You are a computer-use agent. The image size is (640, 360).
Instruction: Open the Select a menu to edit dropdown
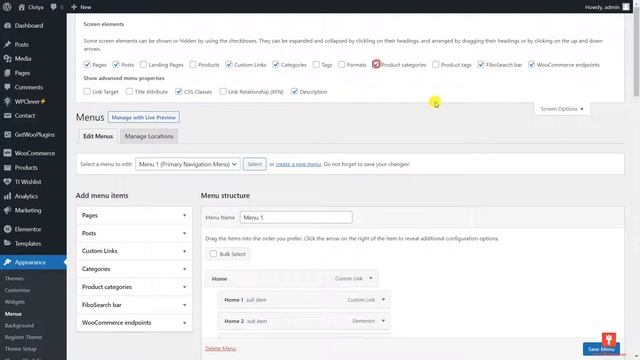click(187, 164)
